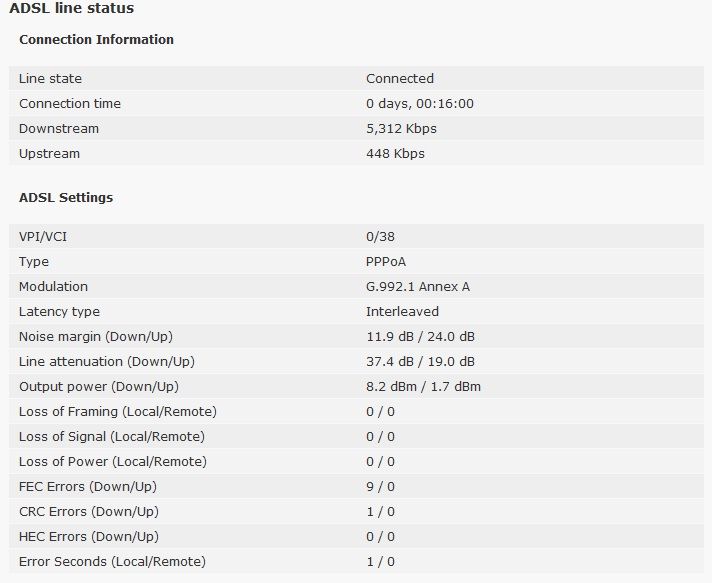Click the Loss of Framing row label
This screenshot has width=712, height=583.
[x=117, y=412]
